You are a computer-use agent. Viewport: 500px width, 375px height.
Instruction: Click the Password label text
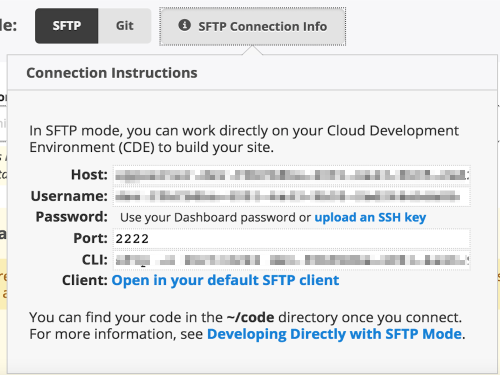(72, 217)
